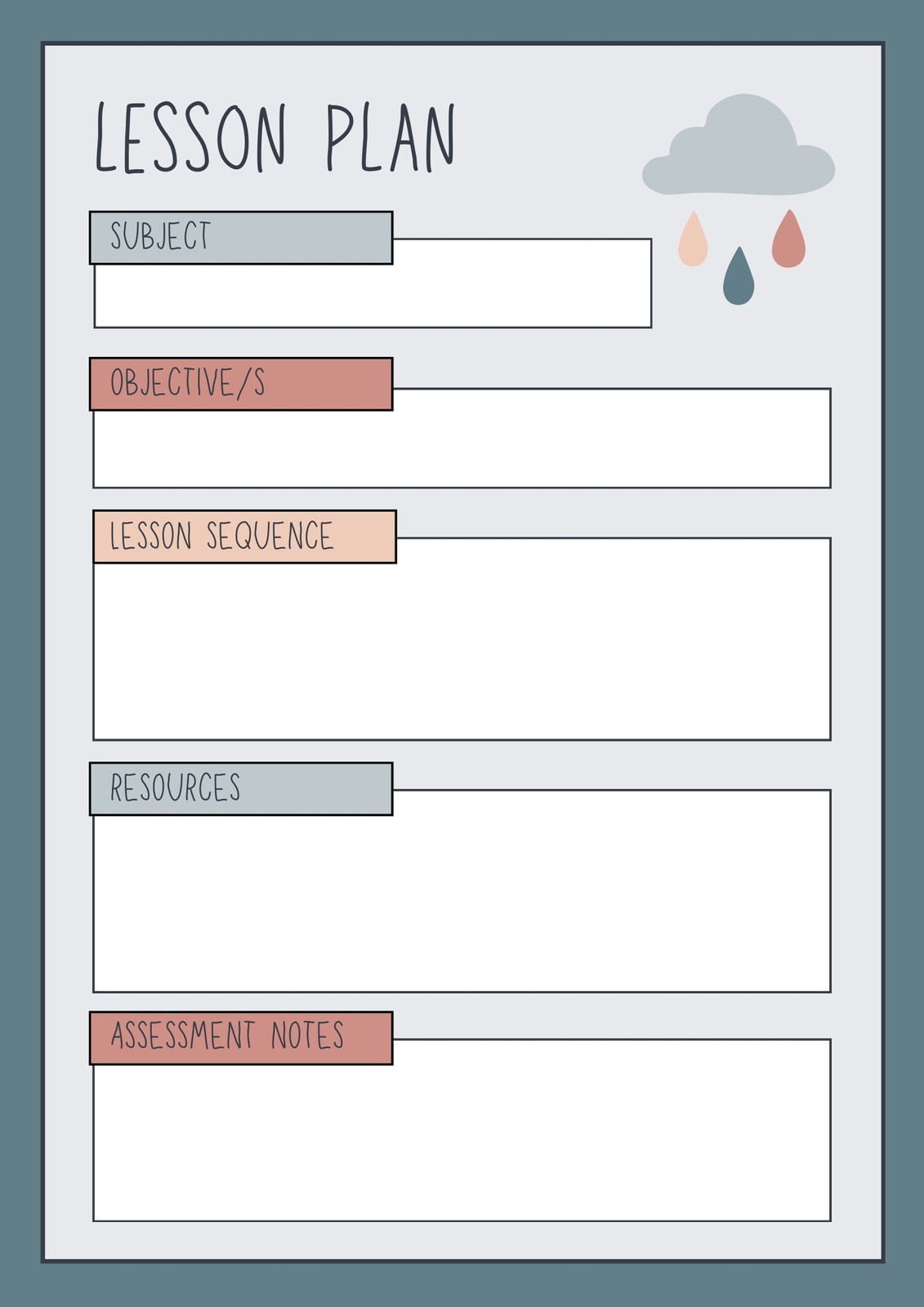This screenshot has width=924, height=1307.
Task: Click the peach raindrop under the cloud
Action: (x=693, y=243)
